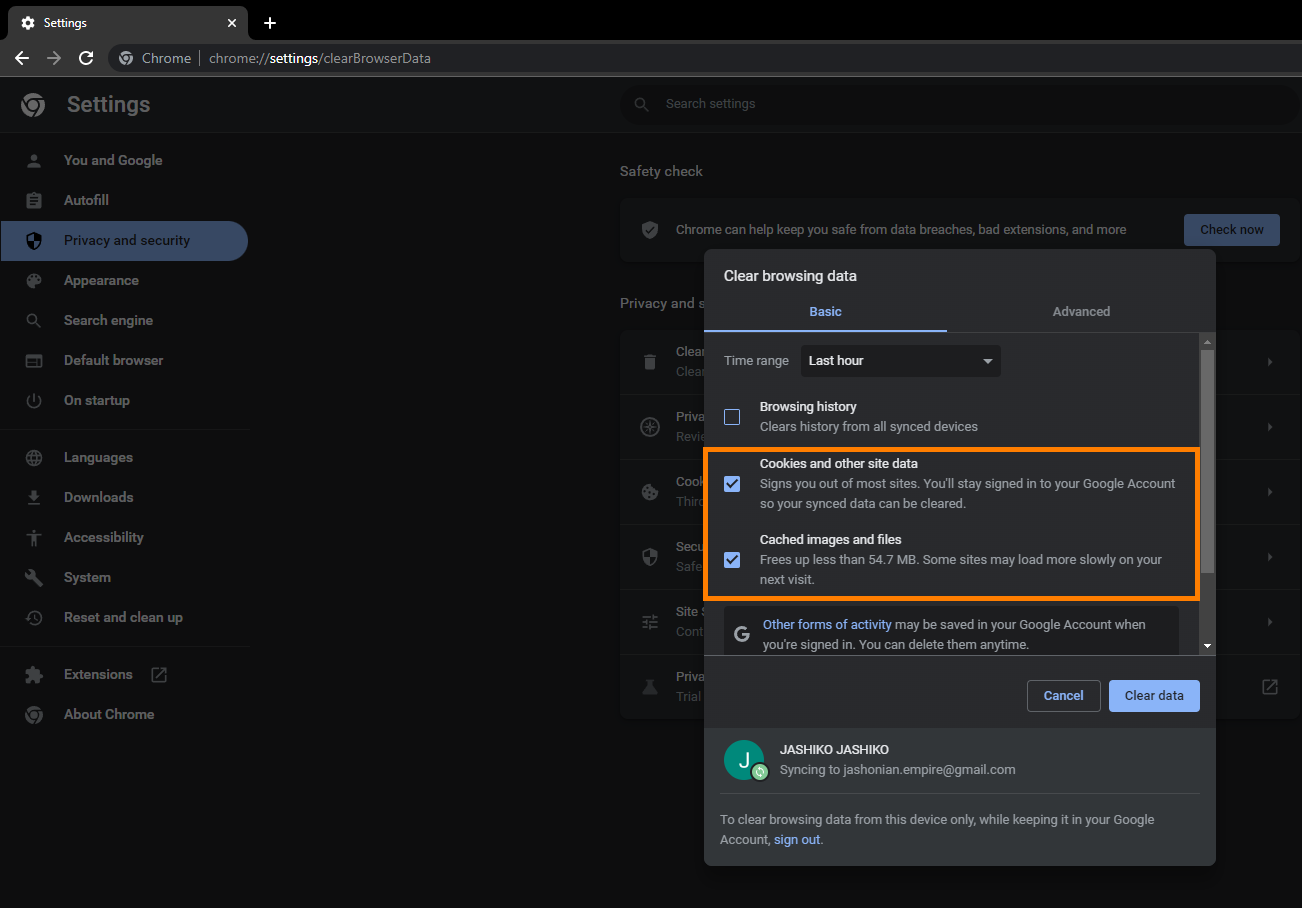The height and width of the screenshot is (908, 1302).
Task: Open the Time range dropdown
Action: (900, 360)
